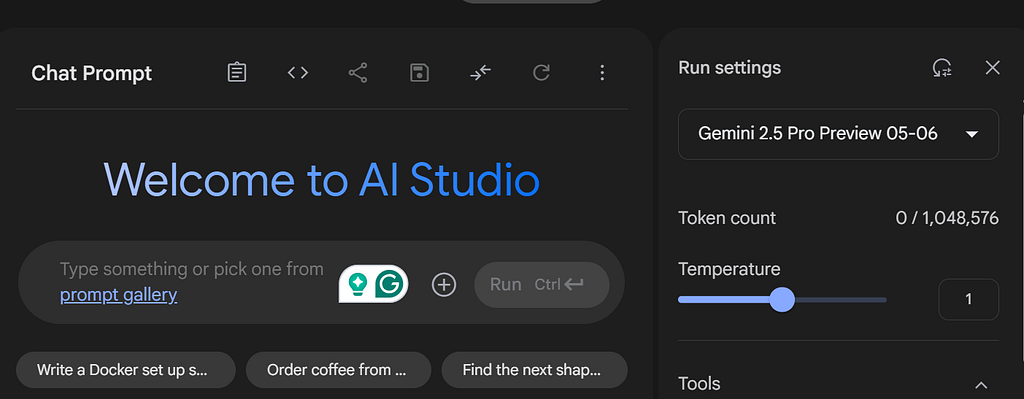Click the Token count label
The image size is (1024, 399).
727,218
